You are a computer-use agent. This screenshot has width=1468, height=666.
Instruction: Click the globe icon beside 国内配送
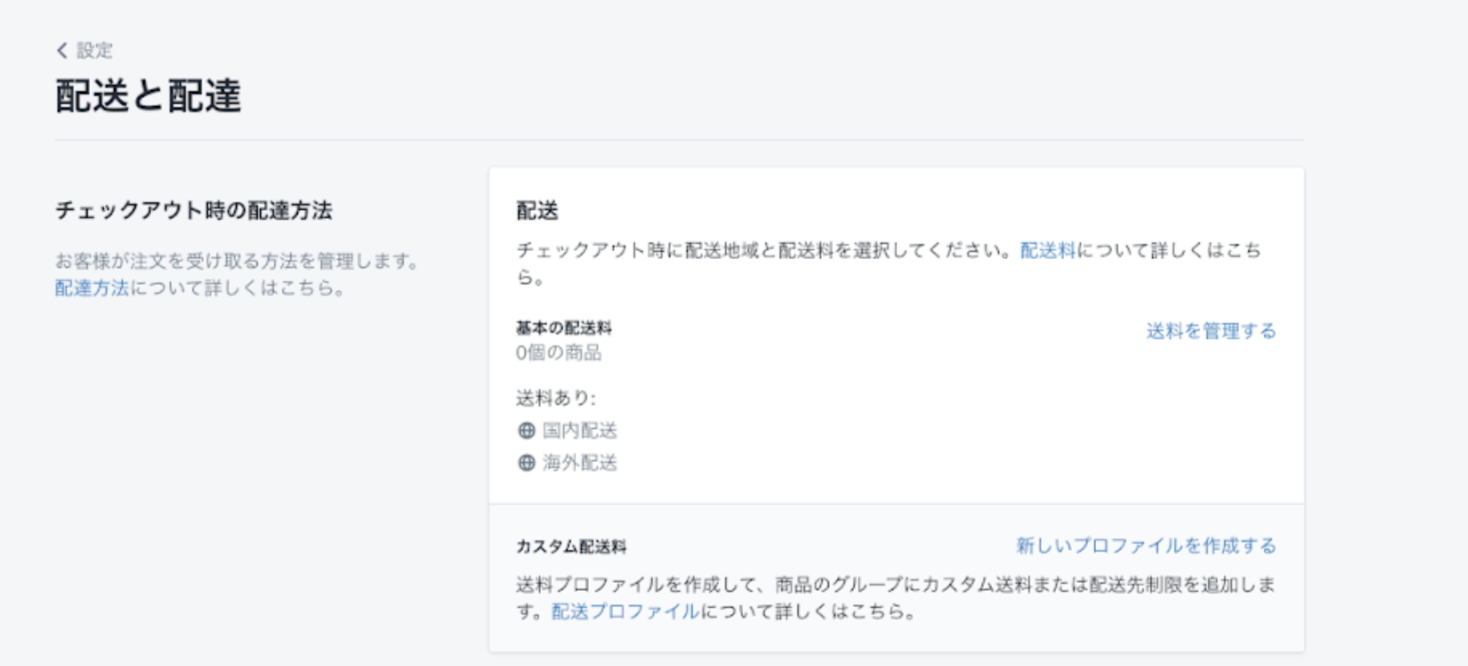(x=526, y=431)
